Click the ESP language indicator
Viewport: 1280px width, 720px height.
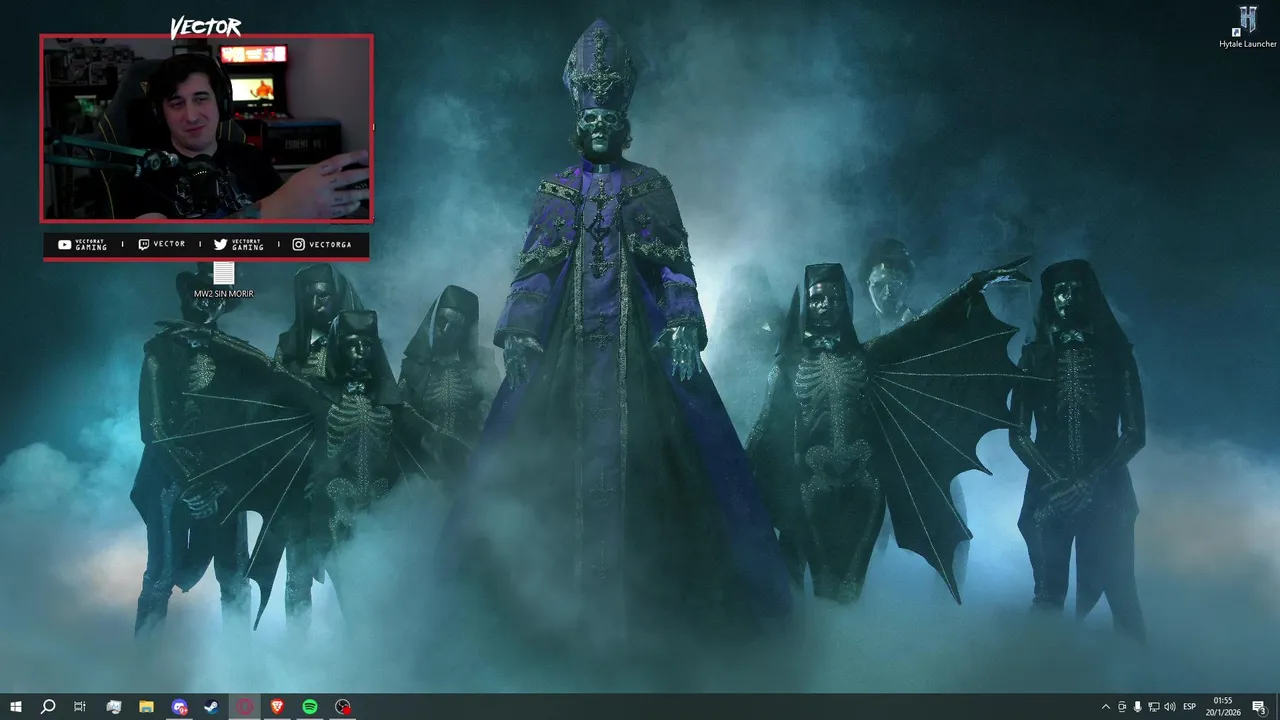tap(1190, 707)
